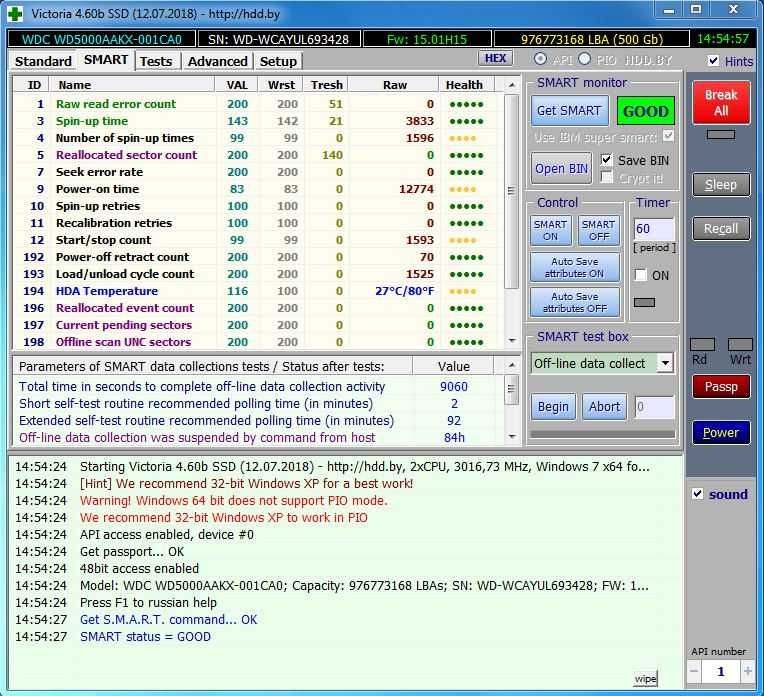Click the Get SMART button
764x696 pixels.
point(569,111)
